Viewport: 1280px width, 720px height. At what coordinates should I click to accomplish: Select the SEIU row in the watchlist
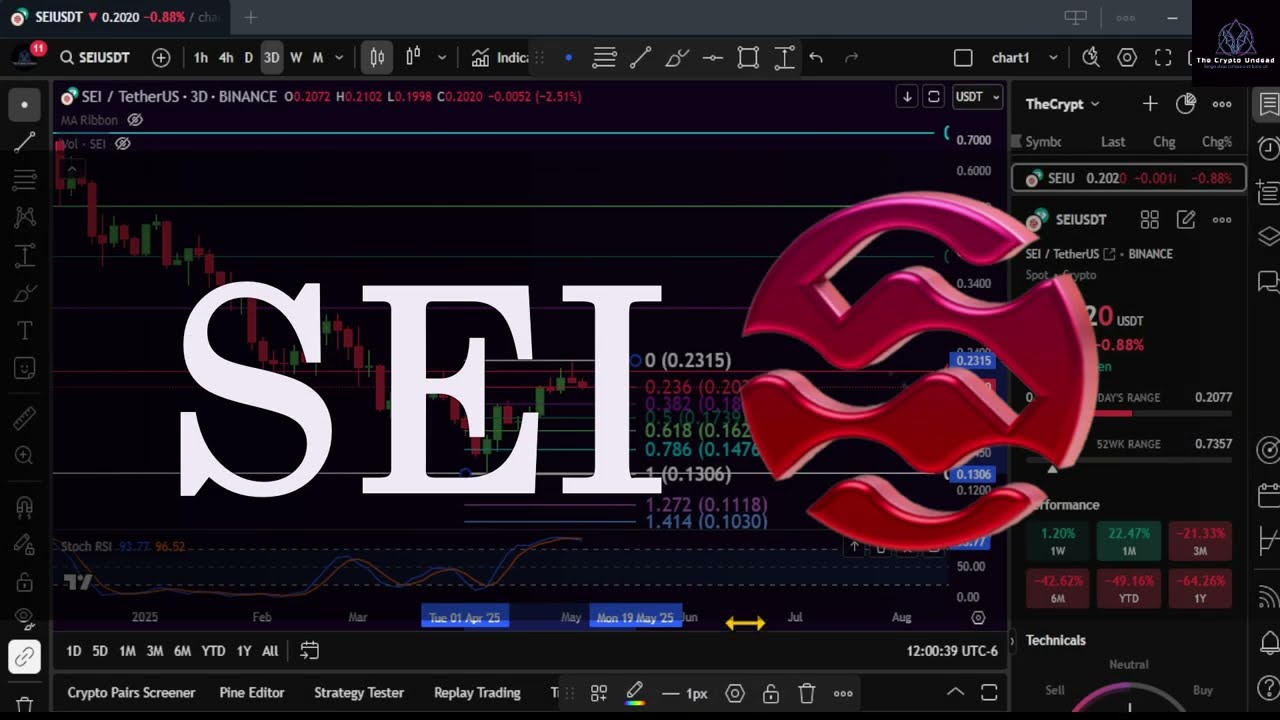(x=1129, y=178)
